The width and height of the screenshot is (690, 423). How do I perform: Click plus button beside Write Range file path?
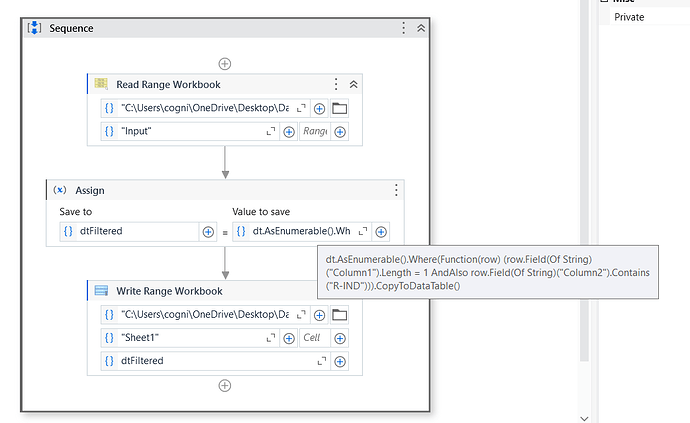click(319, 315)
